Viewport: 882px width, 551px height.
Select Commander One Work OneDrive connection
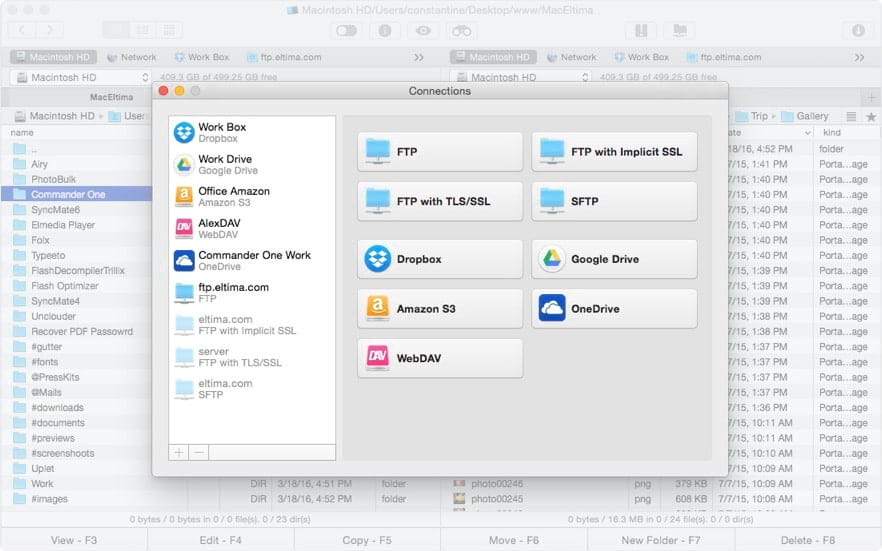coord(252,261)
